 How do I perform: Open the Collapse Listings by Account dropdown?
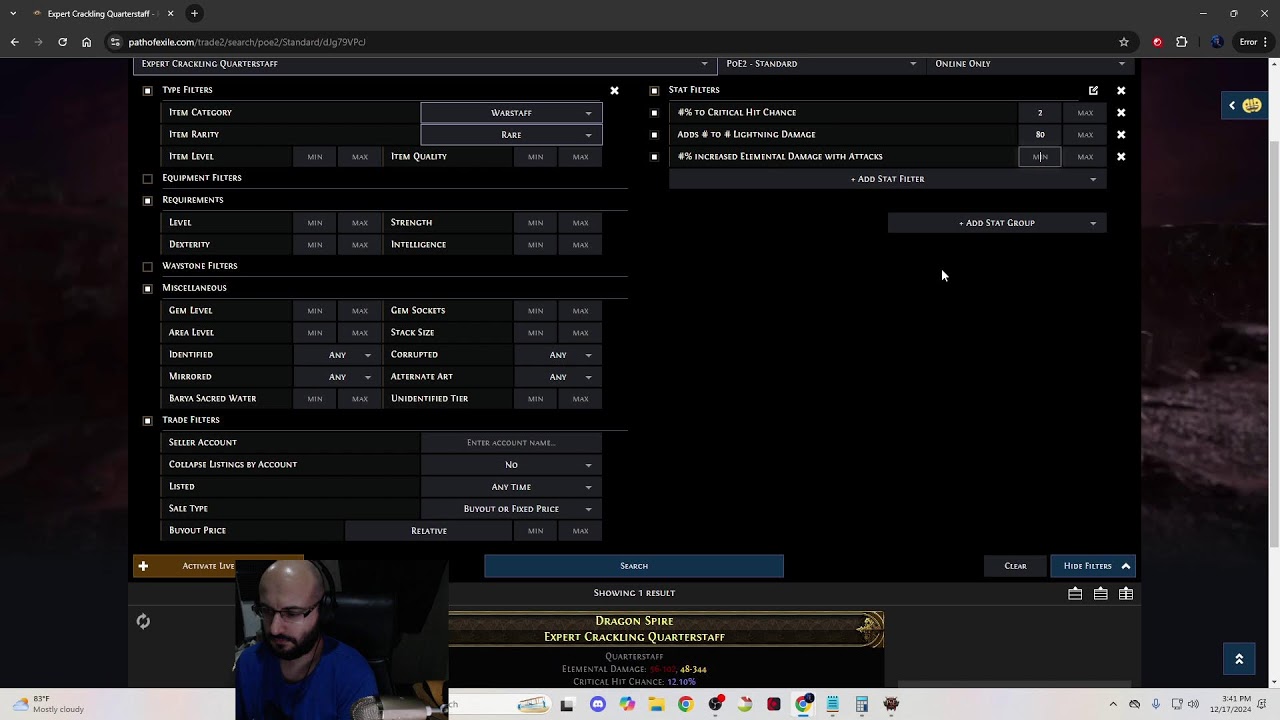click(511, 464)
